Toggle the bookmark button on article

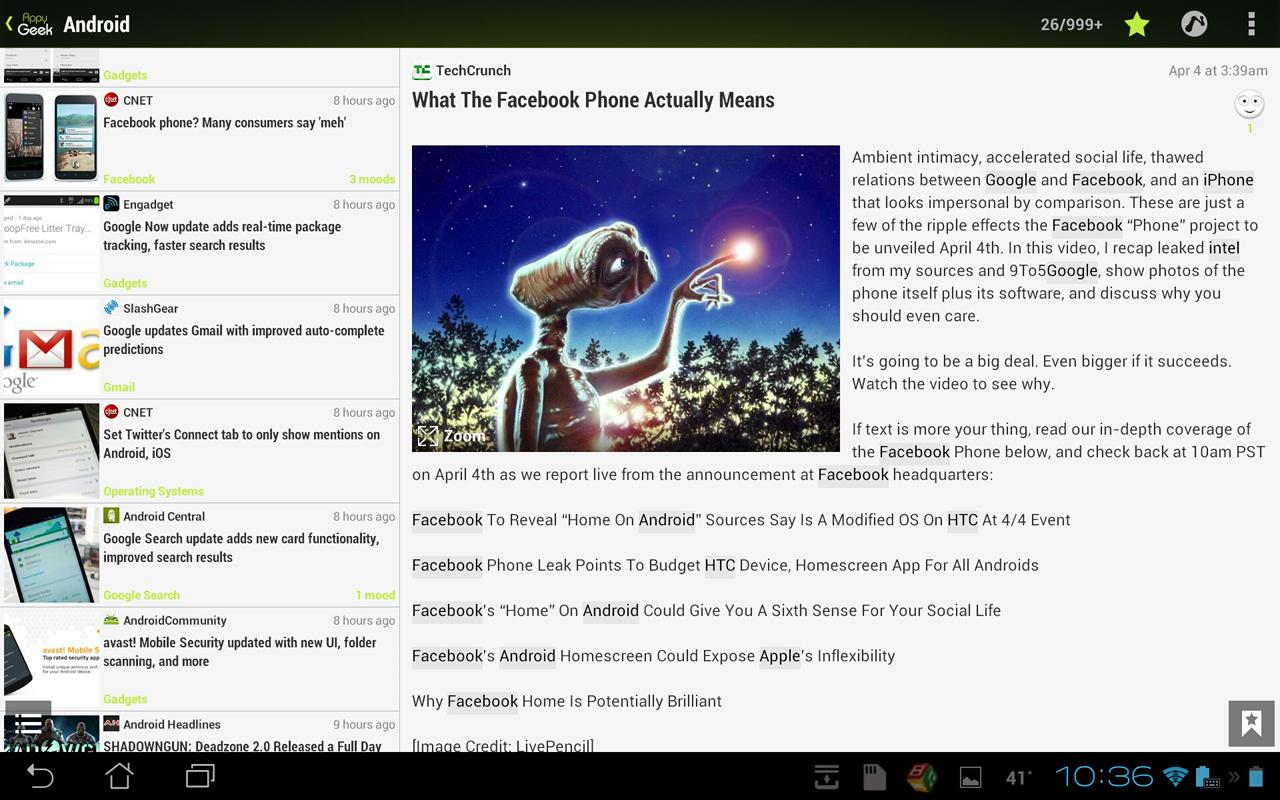coord(1251,724)
